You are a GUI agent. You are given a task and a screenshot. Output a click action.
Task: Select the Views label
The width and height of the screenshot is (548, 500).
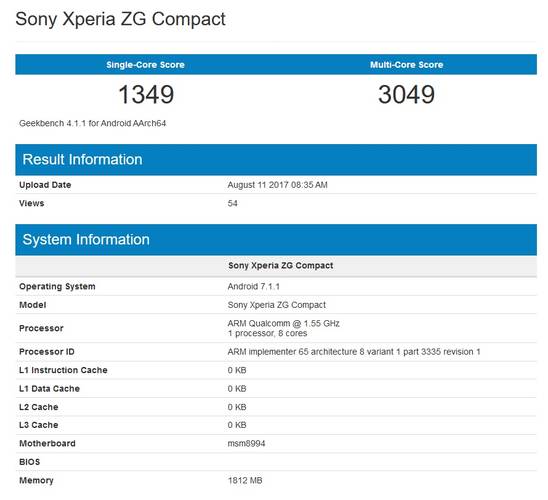31,203
